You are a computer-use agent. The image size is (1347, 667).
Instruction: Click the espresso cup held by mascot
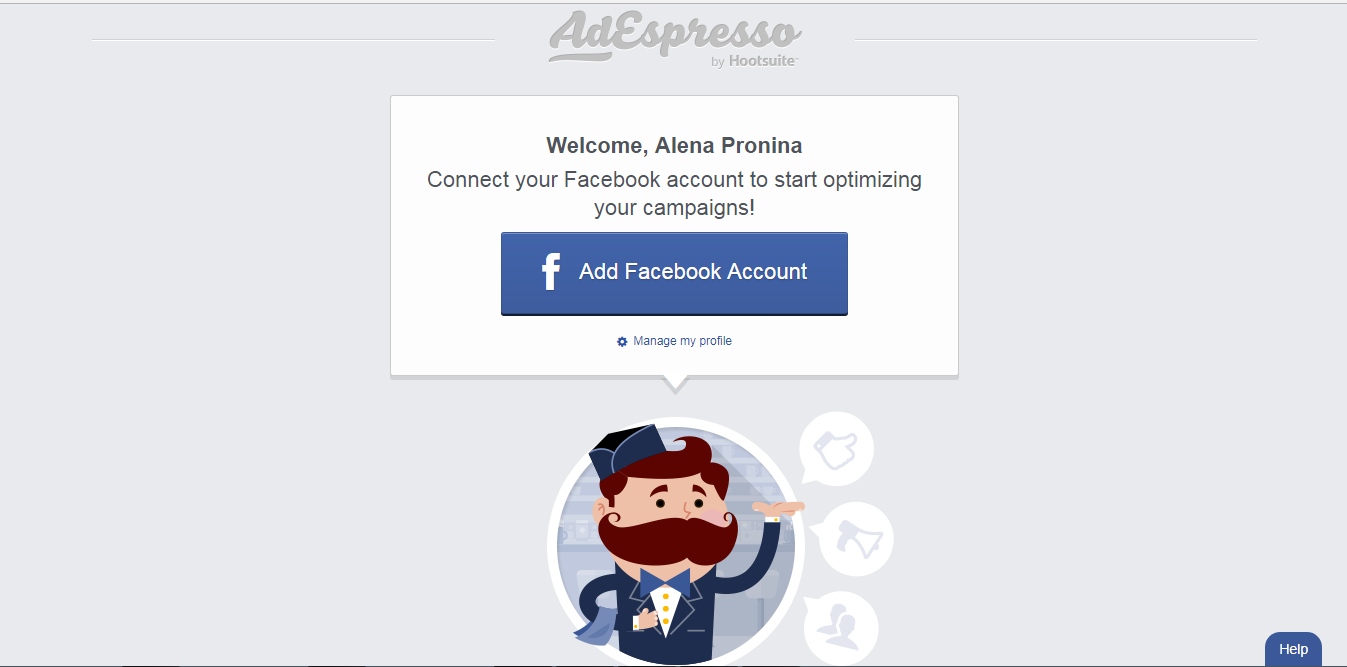coord(645,621)
